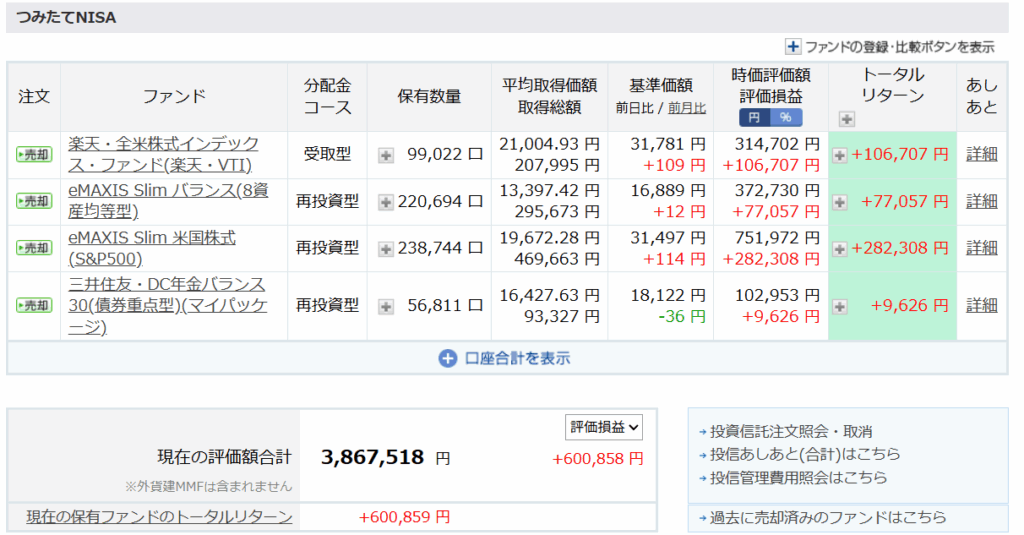1024x535 pixels.
Task: Click 売却 button for 楽天・全米株式インデックス fund
Action: coord(34,155)
